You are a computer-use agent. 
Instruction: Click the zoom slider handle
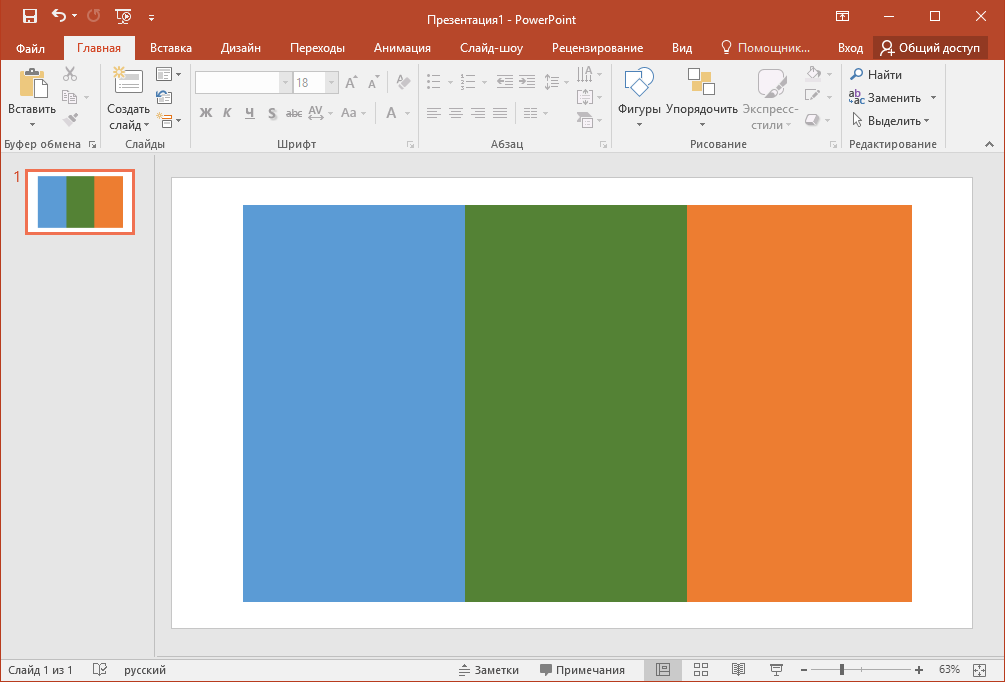[842, 670]
